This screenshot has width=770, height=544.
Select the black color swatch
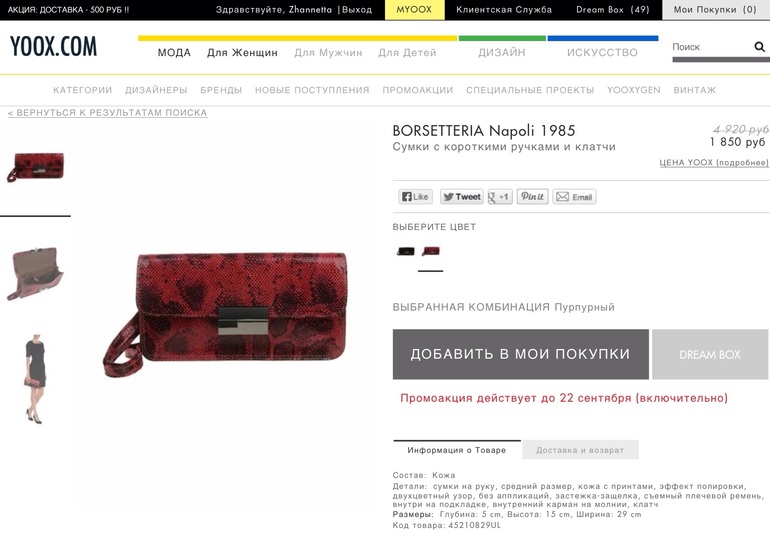click(x=406, y=251)
